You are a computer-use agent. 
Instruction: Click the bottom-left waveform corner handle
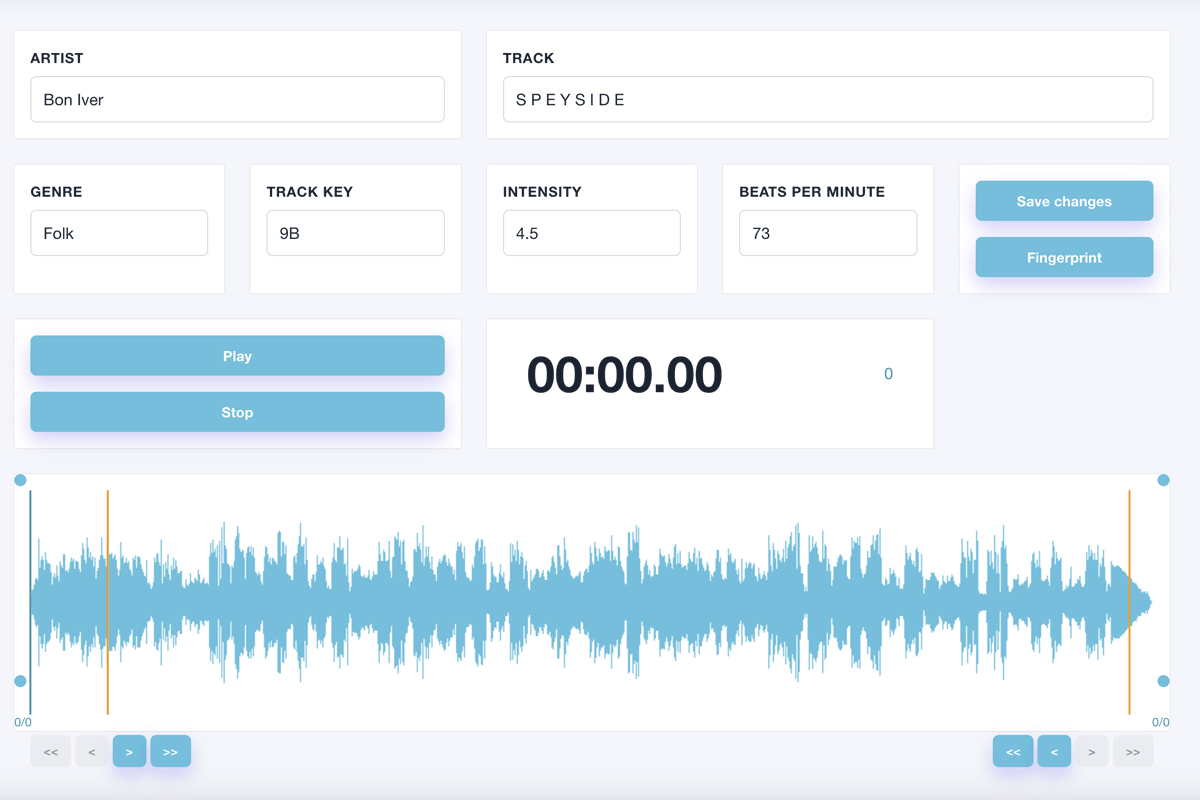click(20, 681)
